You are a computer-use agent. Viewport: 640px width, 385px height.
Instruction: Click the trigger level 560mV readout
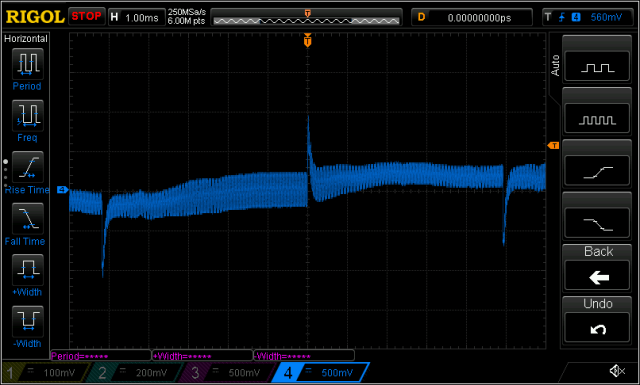606,17
